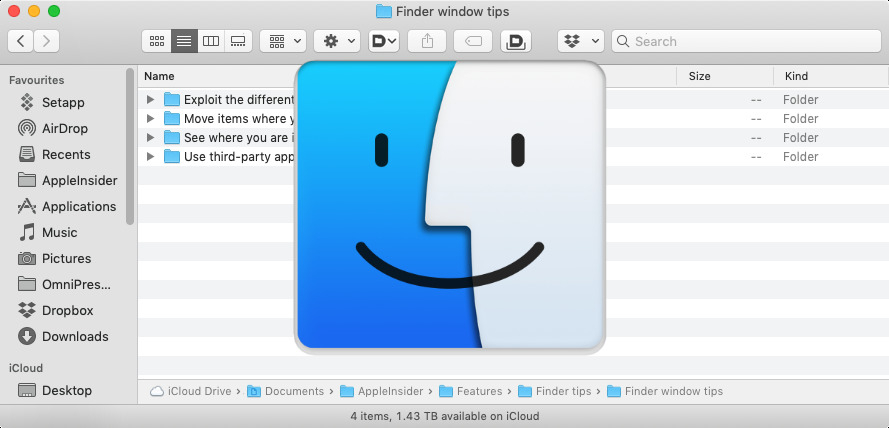This screenshot has width=889, height=428.
Task: Open AirDrop from the sidebar
Action: pos(65,128)
